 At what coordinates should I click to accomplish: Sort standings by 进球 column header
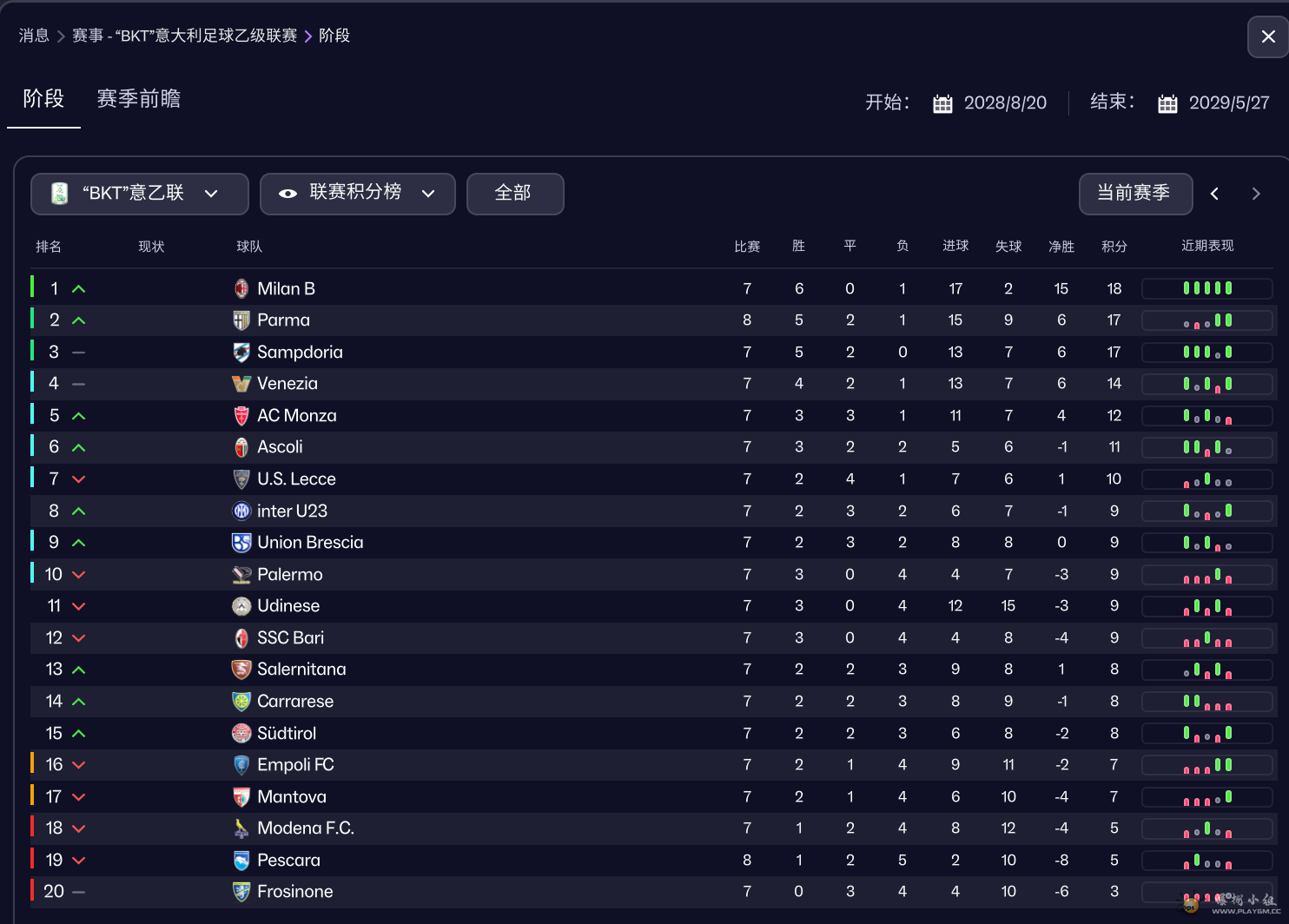tap(955, 247)
